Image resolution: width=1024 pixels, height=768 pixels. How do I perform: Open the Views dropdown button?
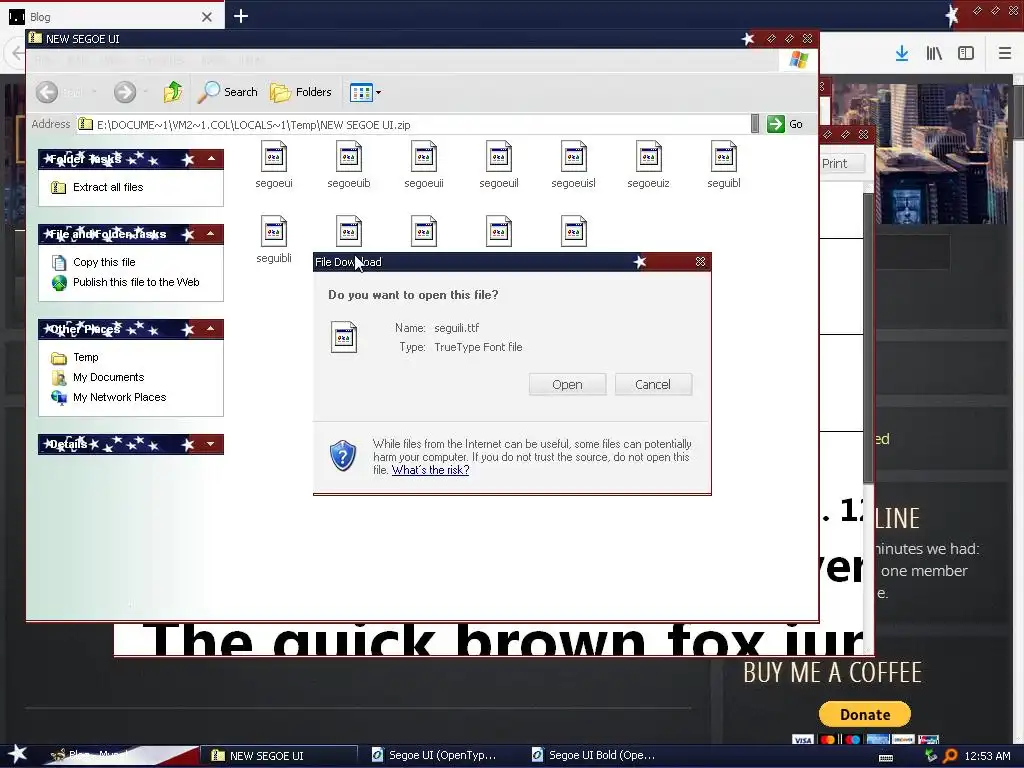coord(365,92)
